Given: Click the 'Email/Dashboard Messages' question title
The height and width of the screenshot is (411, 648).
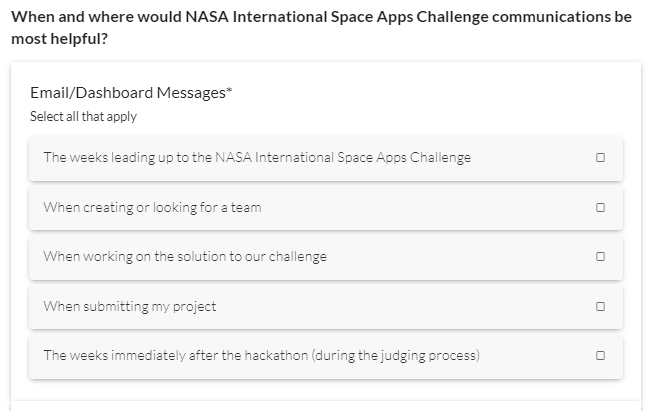Looking at the screenshot, I should (126, 93).
